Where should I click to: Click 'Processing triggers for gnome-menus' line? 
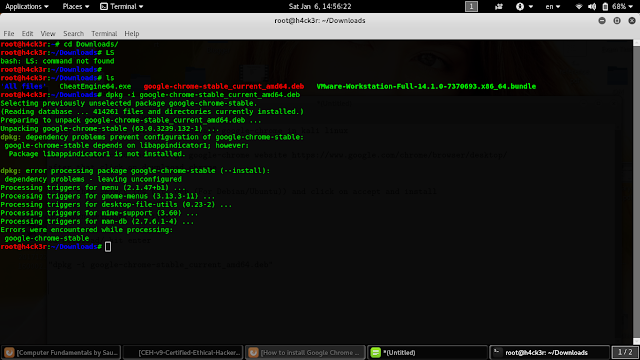(108, 196)
